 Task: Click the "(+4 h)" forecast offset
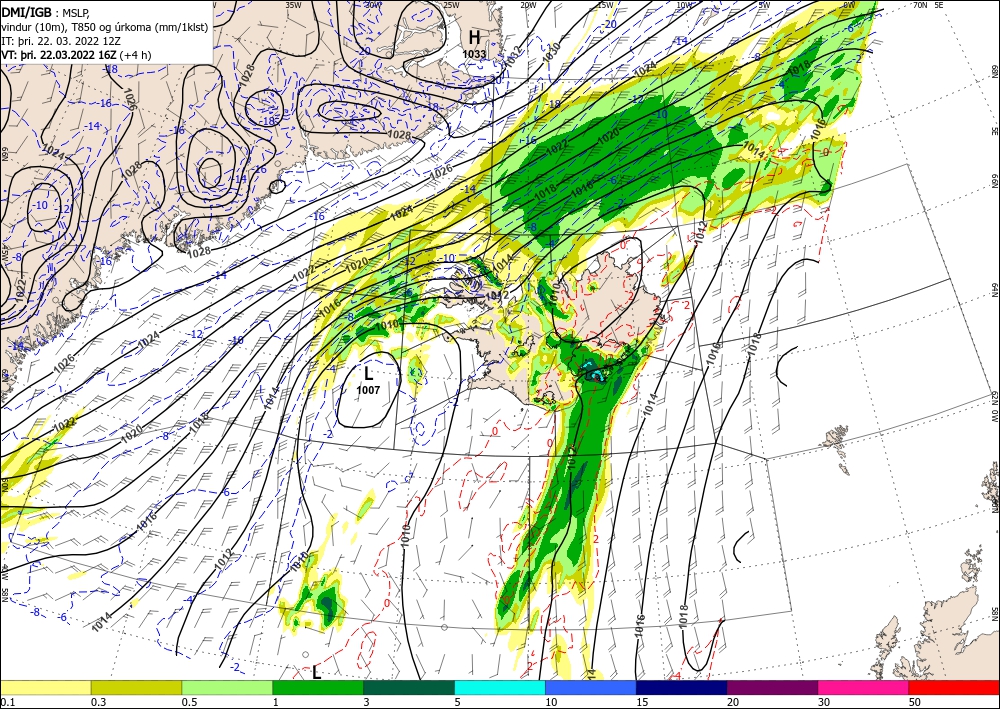click(x=135, y=54)
